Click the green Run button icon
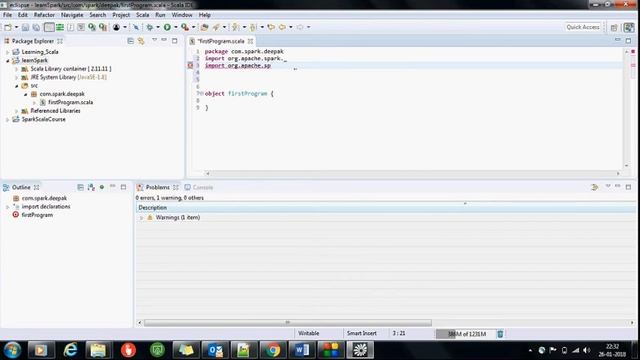This screenshot has width=640, height=360. point(167,27)
